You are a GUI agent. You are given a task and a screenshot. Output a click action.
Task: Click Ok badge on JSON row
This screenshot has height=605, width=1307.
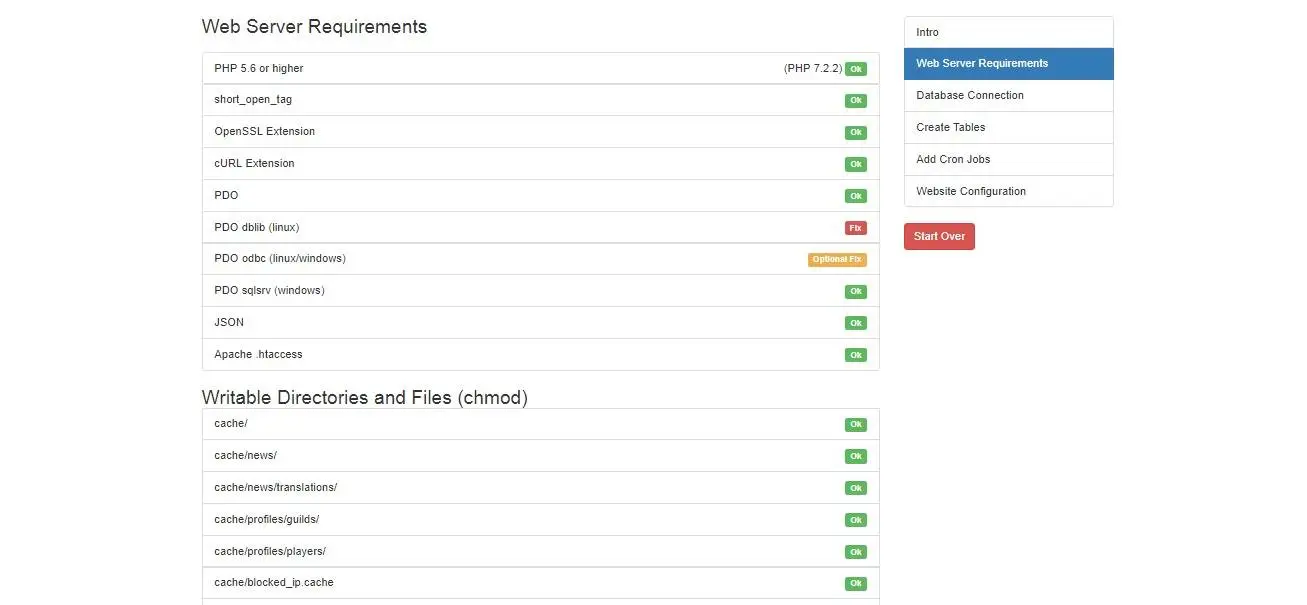(856, 323)
